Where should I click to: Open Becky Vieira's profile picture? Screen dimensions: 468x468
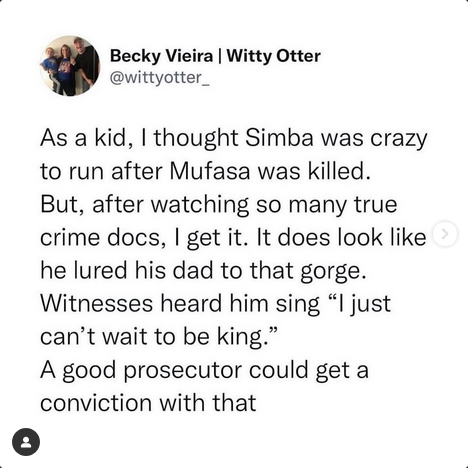coord(70,66)
